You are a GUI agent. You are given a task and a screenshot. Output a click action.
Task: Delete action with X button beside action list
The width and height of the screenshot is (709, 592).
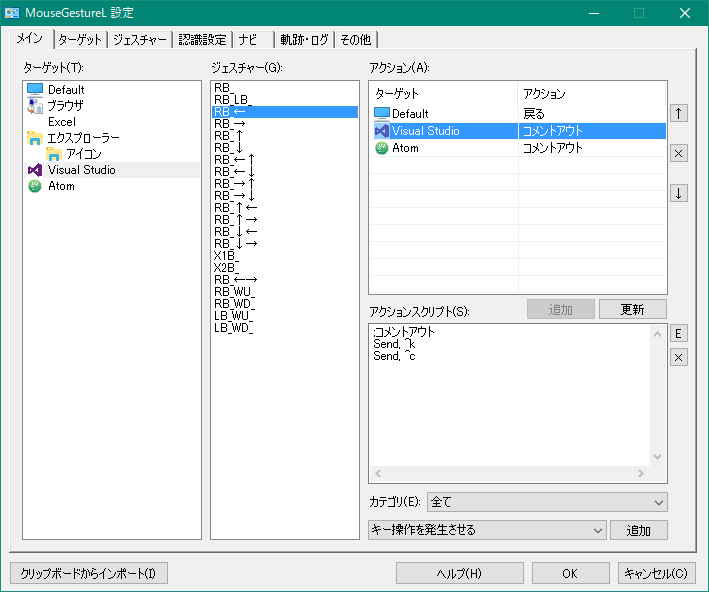coord(679,153)
